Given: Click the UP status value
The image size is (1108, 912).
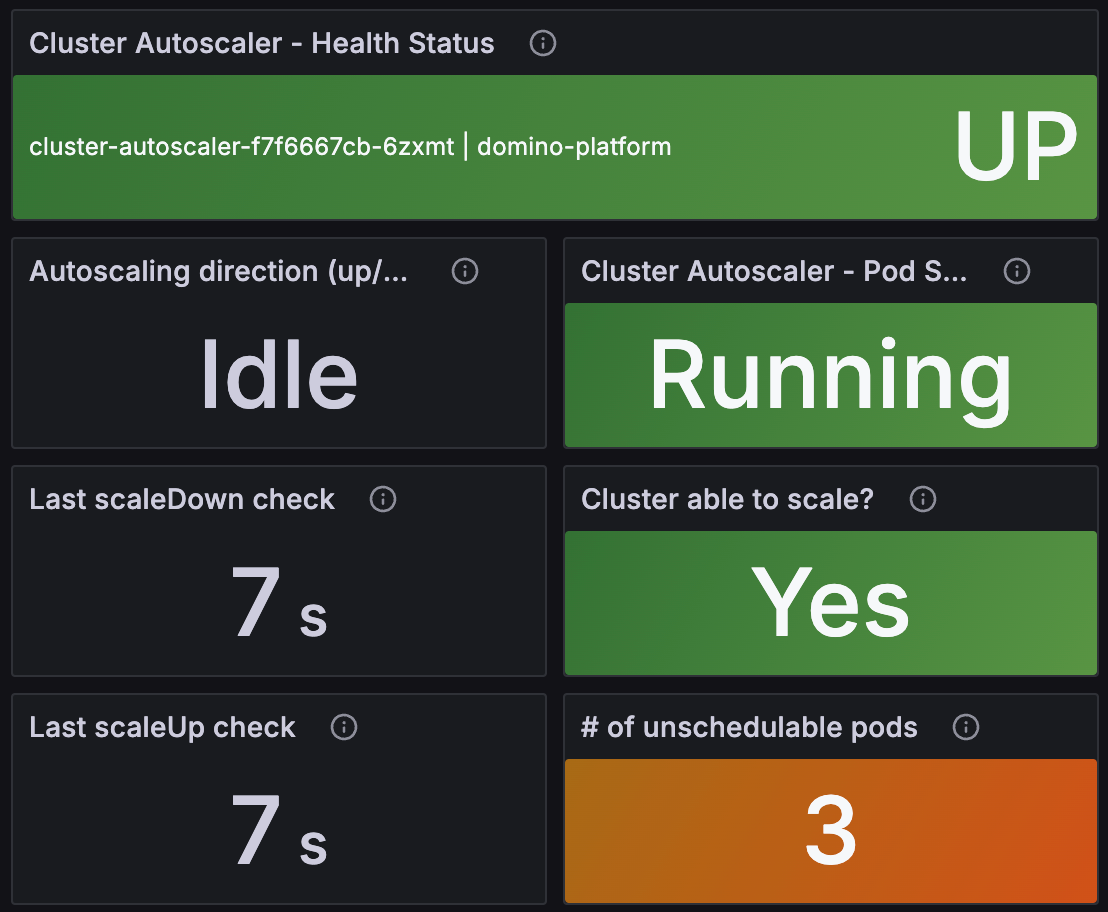Looking at the screenshot, I should pyautogui.click(x=1015, y=147).
